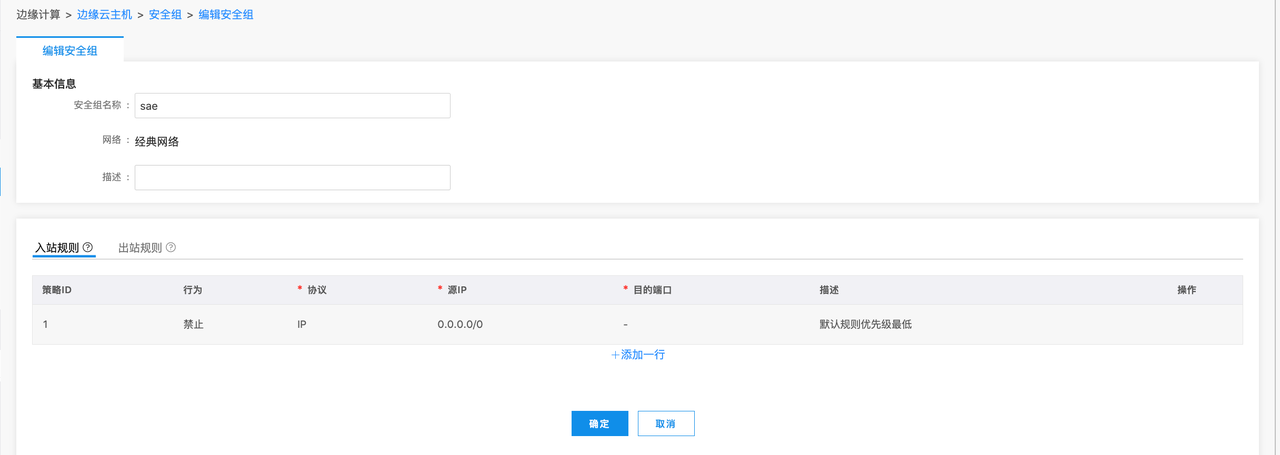Click the 0.0.0.0/0 source IP cell

(460, 325)
